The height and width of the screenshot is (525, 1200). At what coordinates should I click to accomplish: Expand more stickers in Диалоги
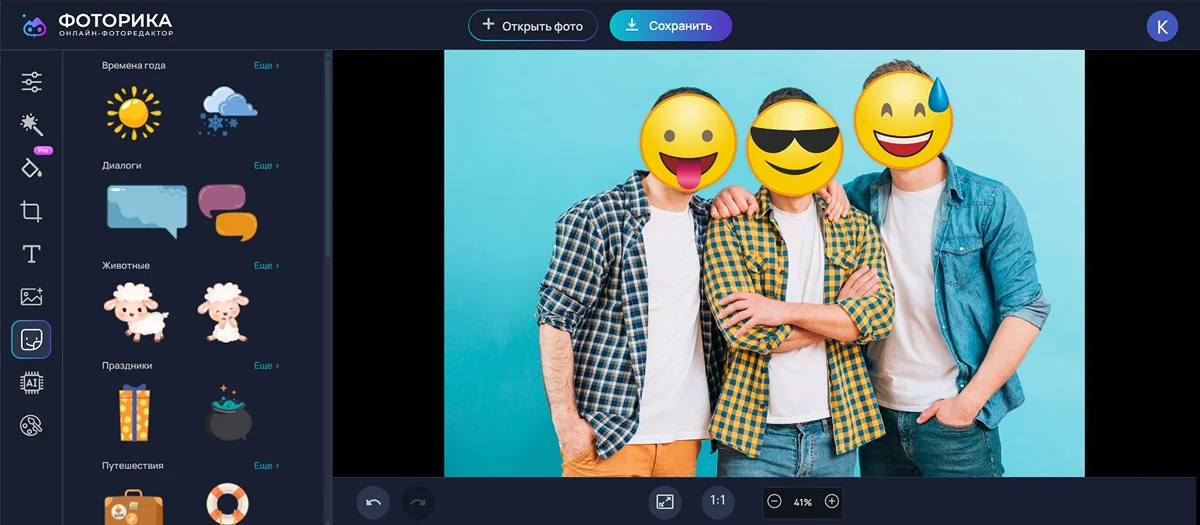266,166
